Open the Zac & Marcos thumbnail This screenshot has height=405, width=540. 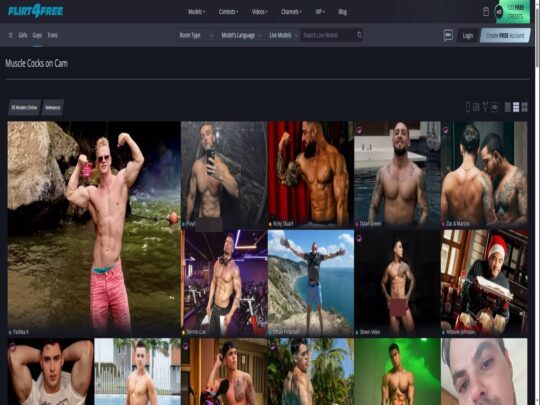pos(484,174)
